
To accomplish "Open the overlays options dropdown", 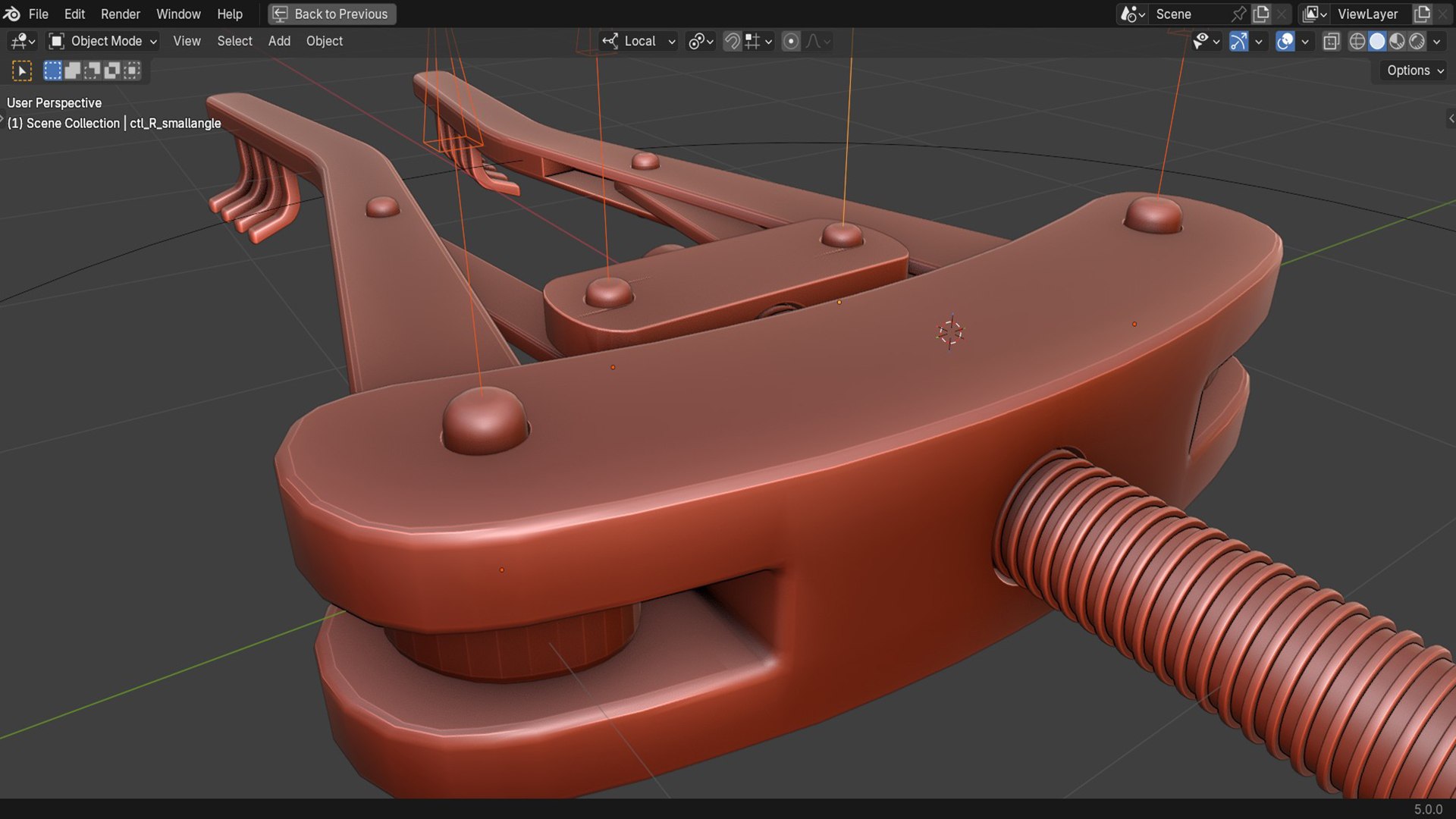I will 1304,41.
